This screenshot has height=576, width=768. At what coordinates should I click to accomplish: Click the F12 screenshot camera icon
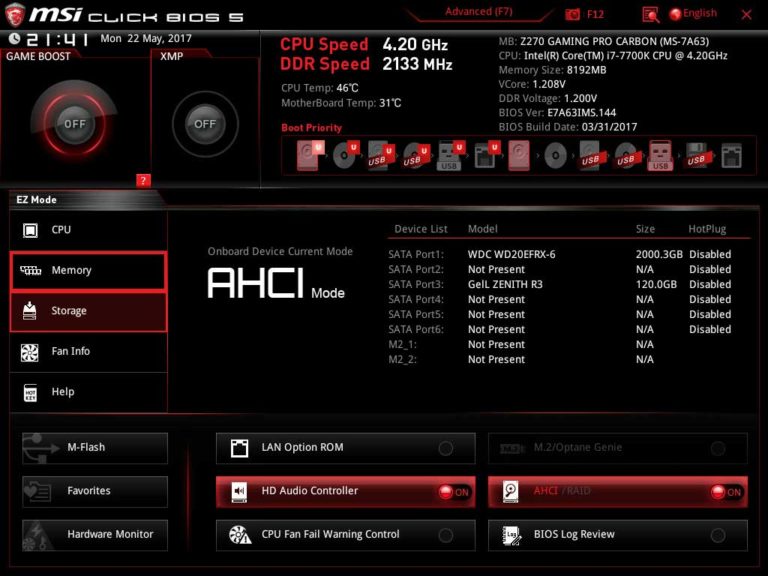573,14
